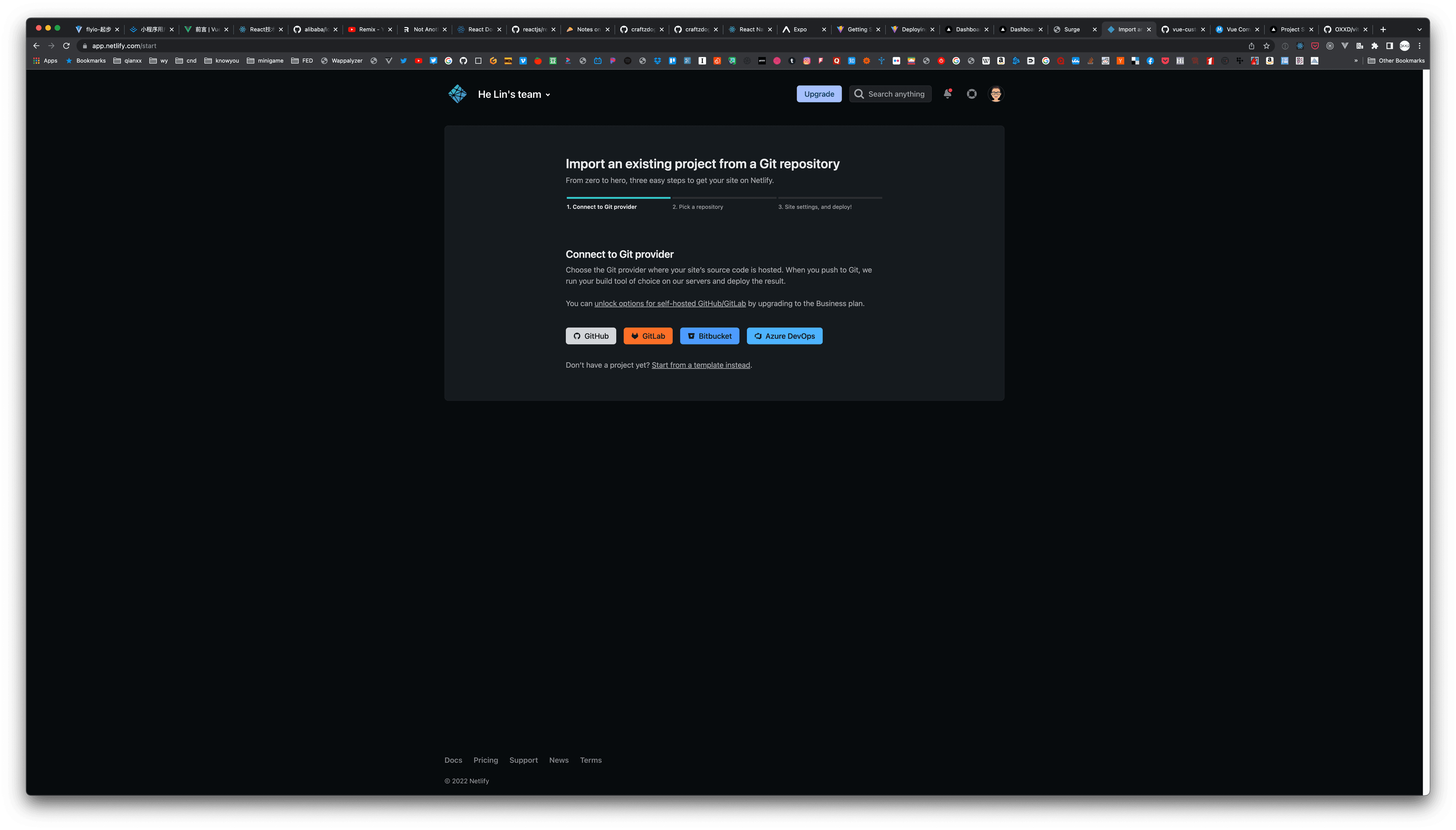Open the Twitter bookmark icon
The height and width of the screenshot is (830, 1456).
(x=403, y=61)
